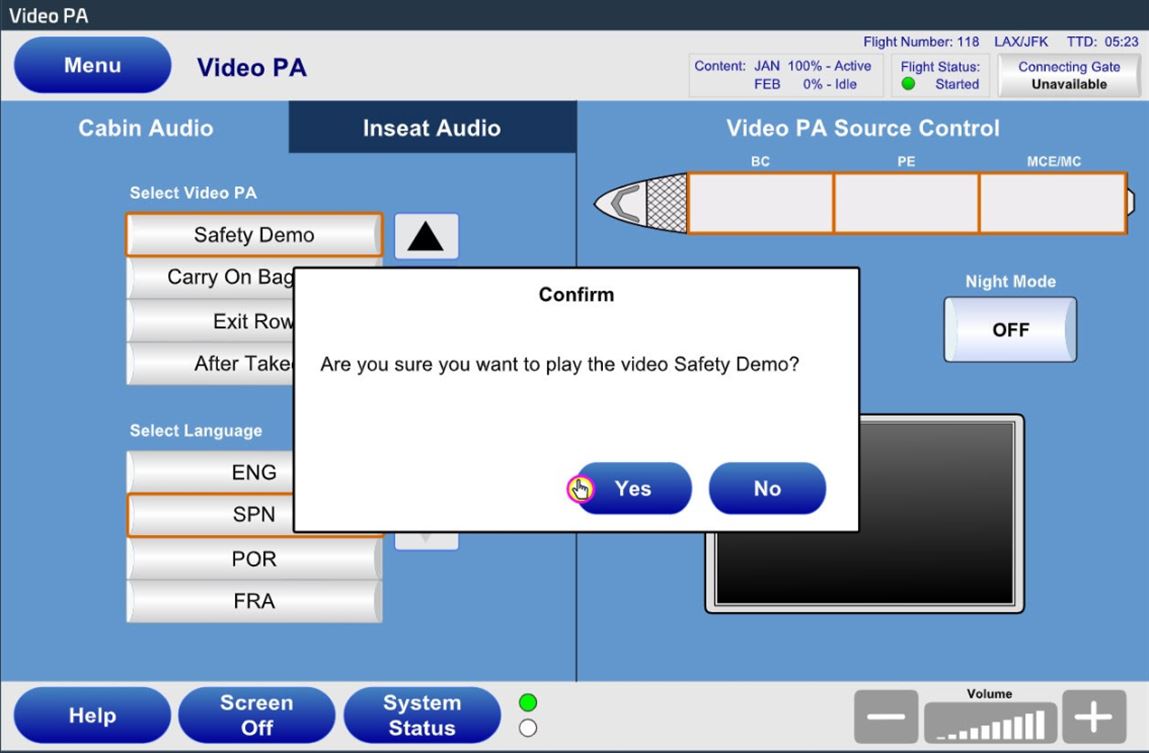
Task: Click the volume level bar indicator
Action: pos(989,721)
